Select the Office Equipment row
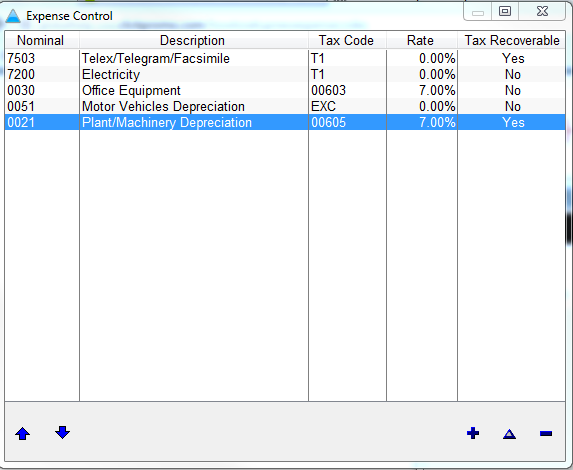This screenshot has height=470, width=573. pyautogui.click(x=285, y=90)
